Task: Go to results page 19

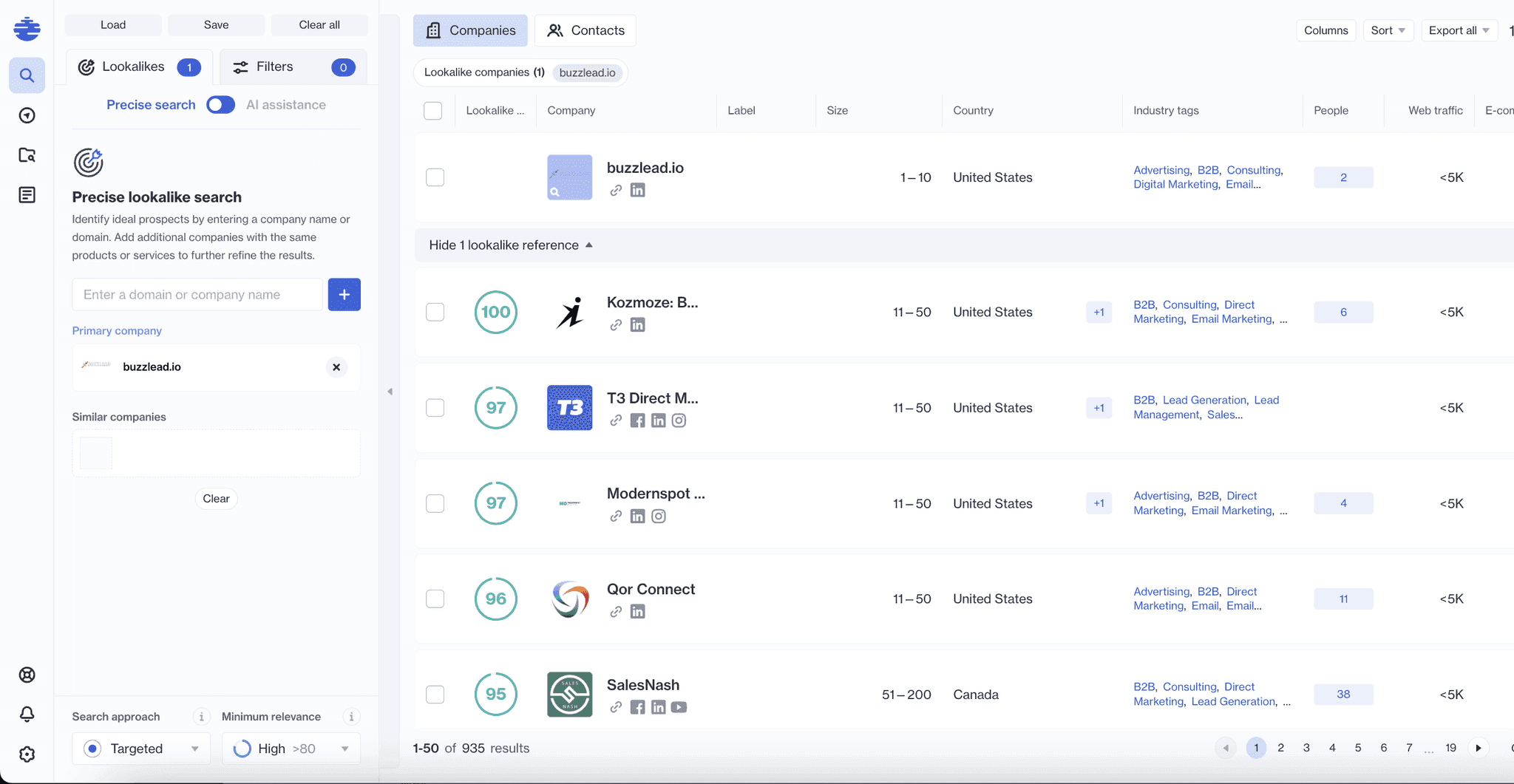Action: pyautogui.click(x=1451, y=748)
